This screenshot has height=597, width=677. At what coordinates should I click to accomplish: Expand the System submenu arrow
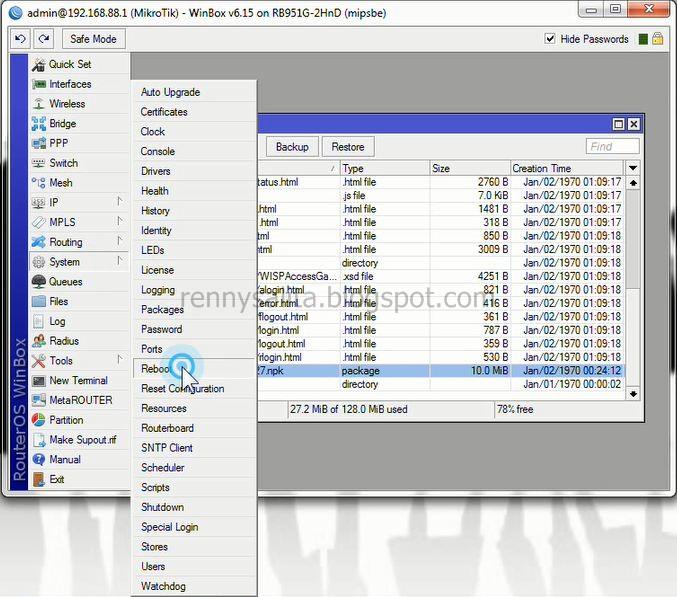[120, 261]
